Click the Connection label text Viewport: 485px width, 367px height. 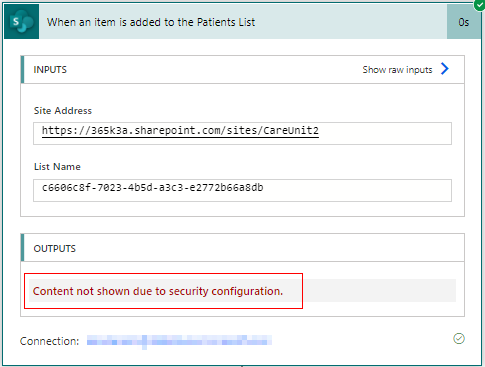(50, 341)
